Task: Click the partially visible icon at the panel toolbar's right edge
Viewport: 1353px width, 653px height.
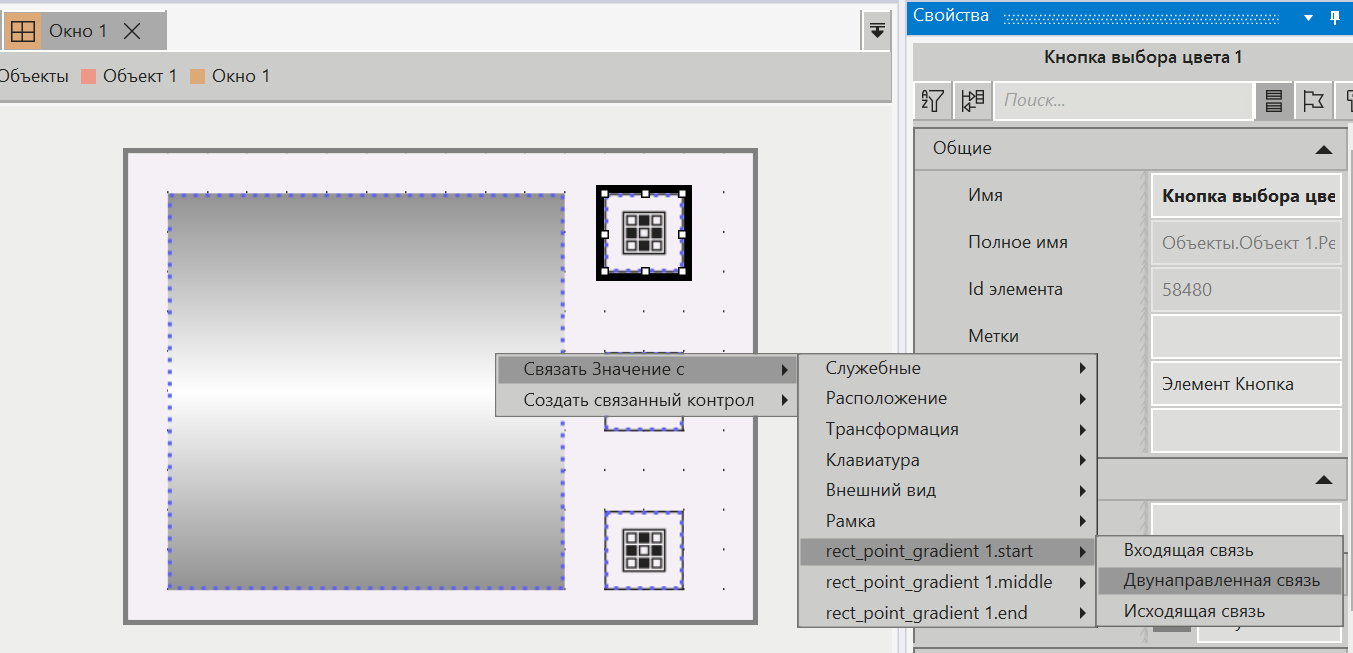Action: pyautogui.click(x=1348, y=100)
